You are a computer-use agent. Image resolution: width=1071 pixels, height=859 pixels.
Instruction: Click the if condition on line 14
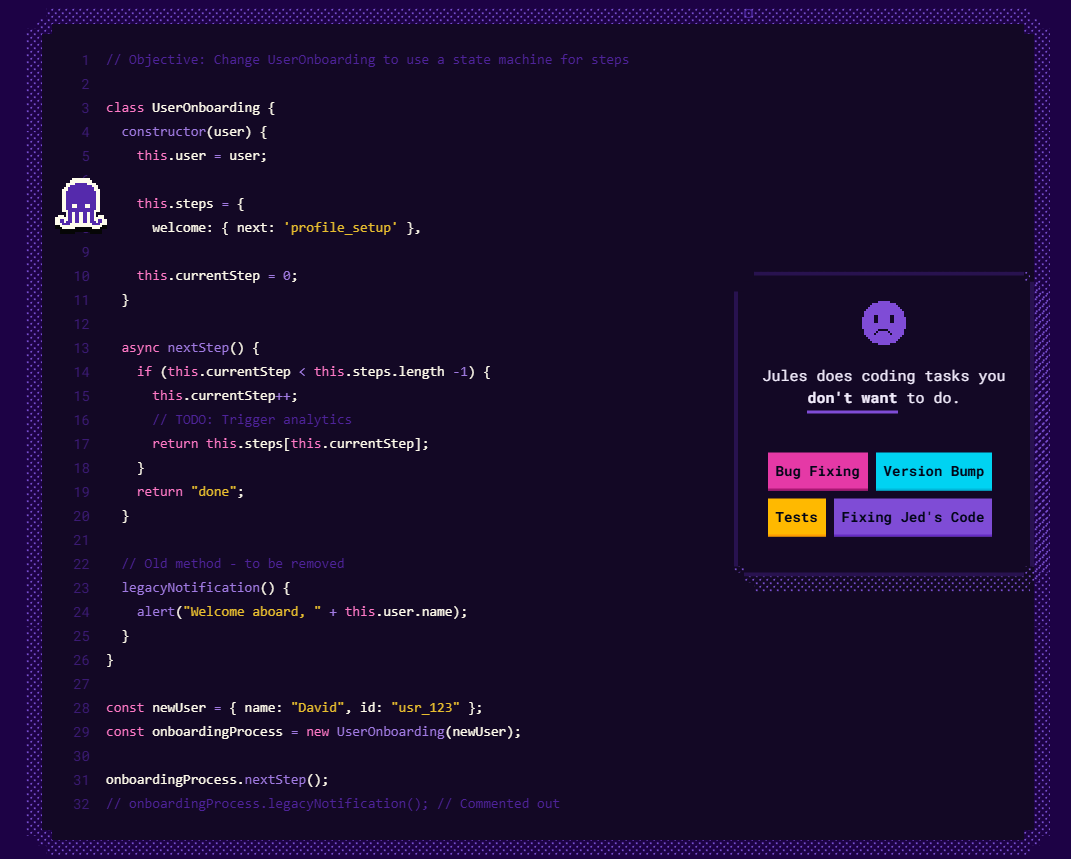pyautogui.click(x=314, y=371)
